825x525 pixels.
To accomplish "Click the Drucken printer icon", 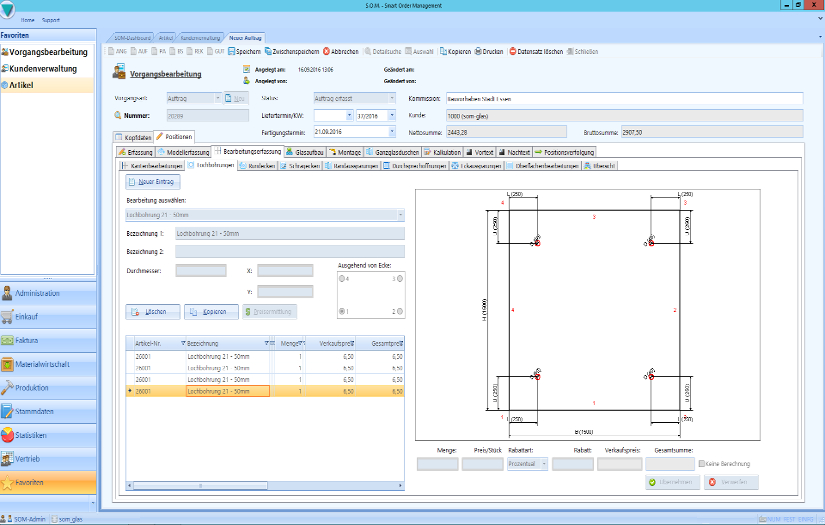I will 478,51.
